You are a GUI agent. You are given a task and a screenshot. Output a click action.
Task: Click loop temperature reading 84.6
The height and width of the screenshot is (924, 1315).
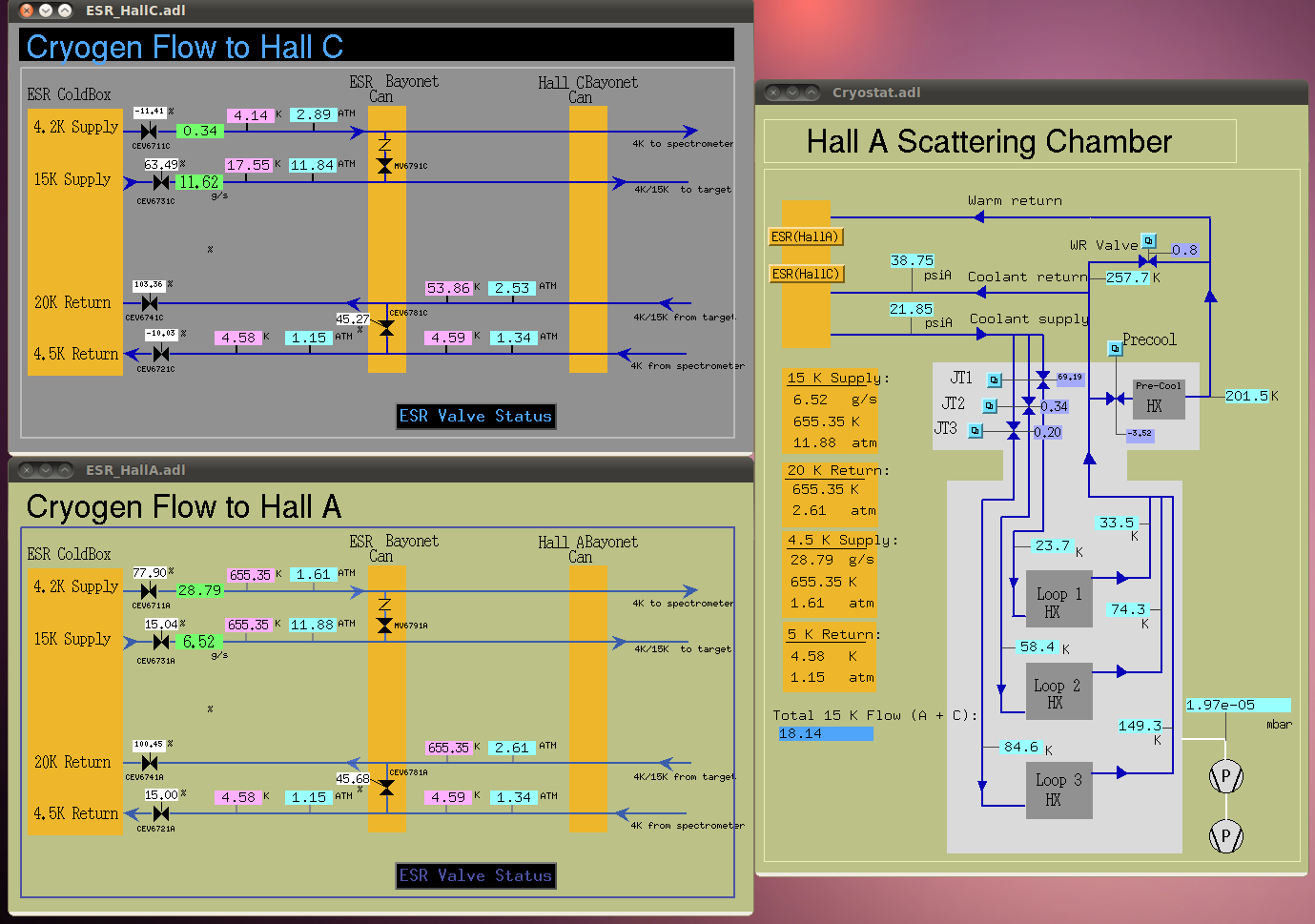(1021, 747)
